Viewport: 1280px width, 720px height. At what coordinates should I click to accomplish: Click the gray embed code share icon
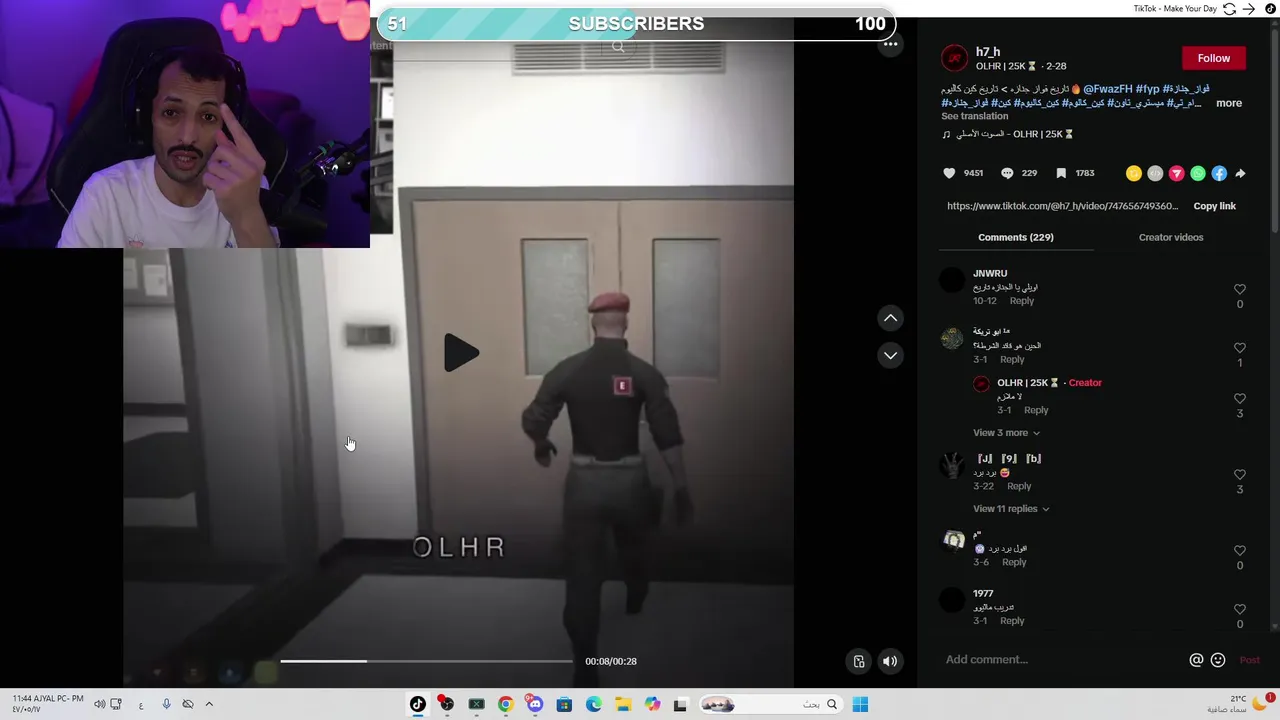pyautogui.click(x=1155, y=173)
